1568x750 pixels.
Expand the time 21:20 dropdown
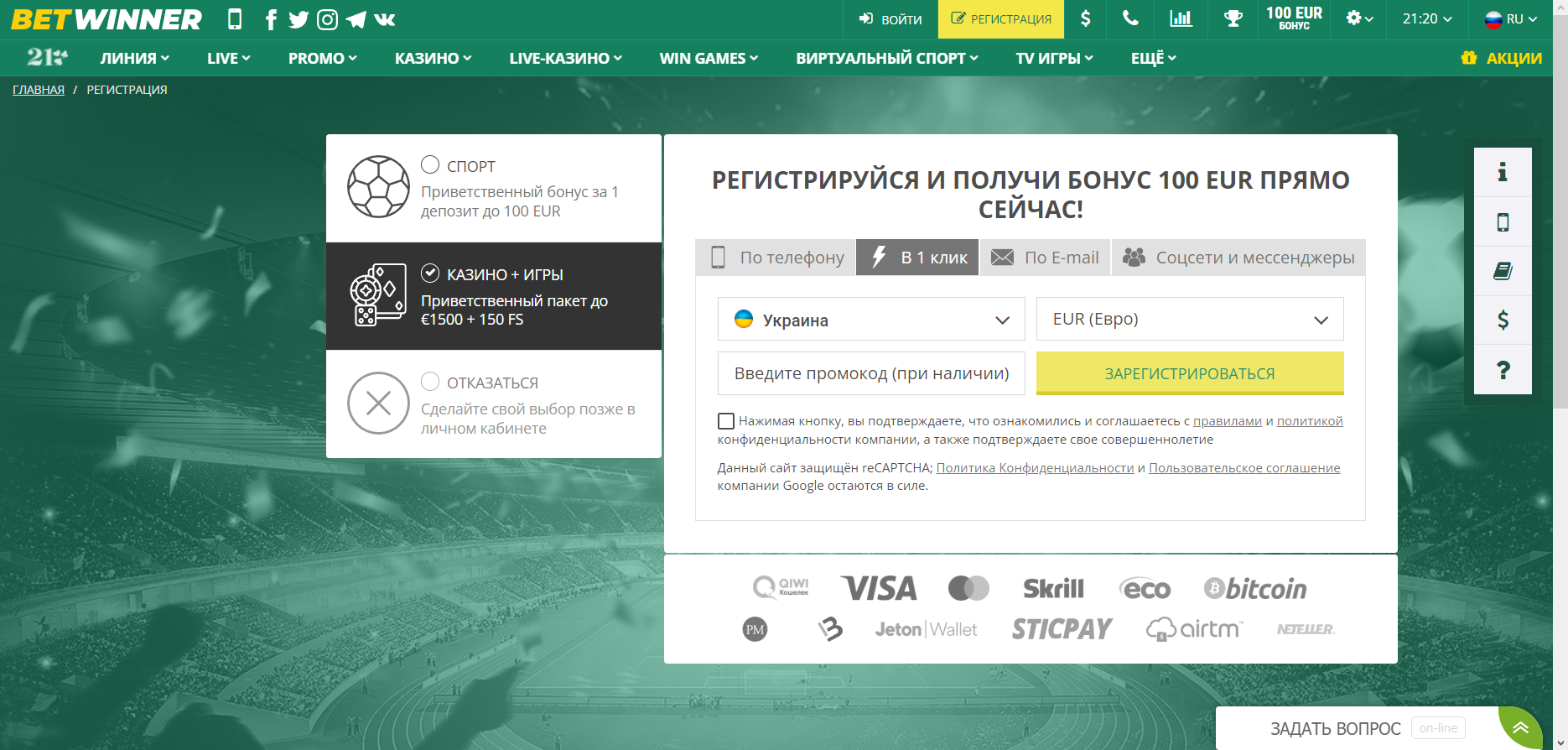click(1427, 18)
